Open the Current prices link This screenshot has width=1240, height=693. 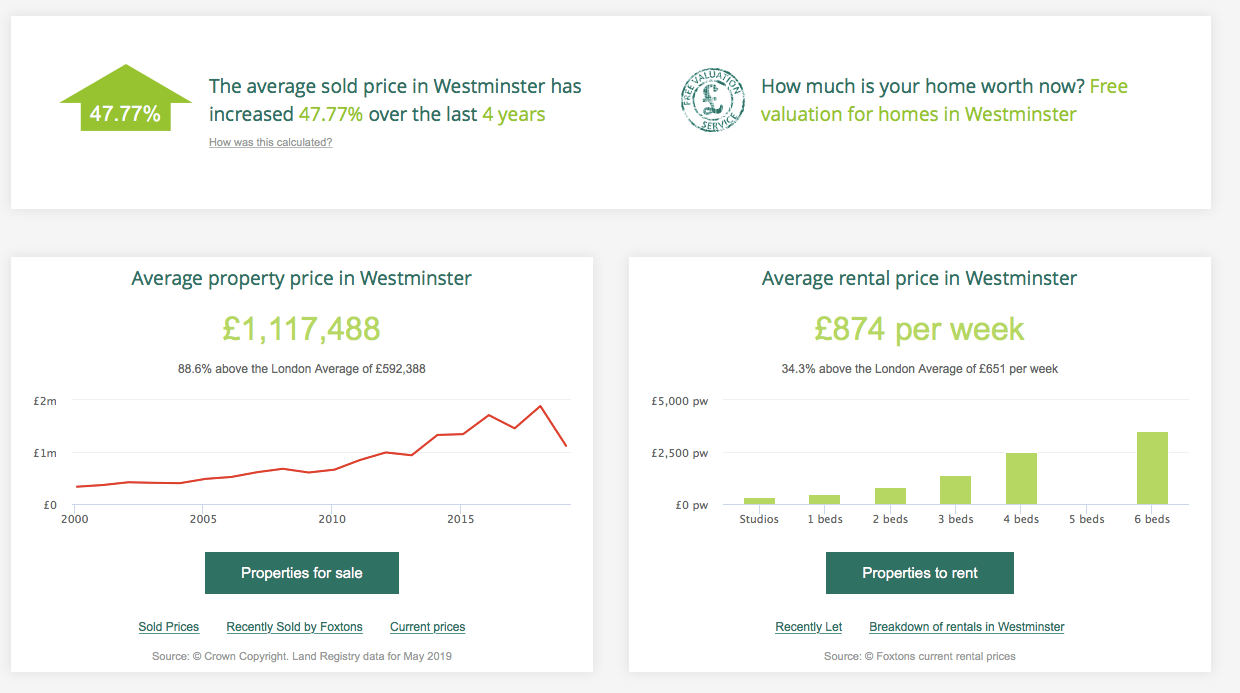(427, 627)
